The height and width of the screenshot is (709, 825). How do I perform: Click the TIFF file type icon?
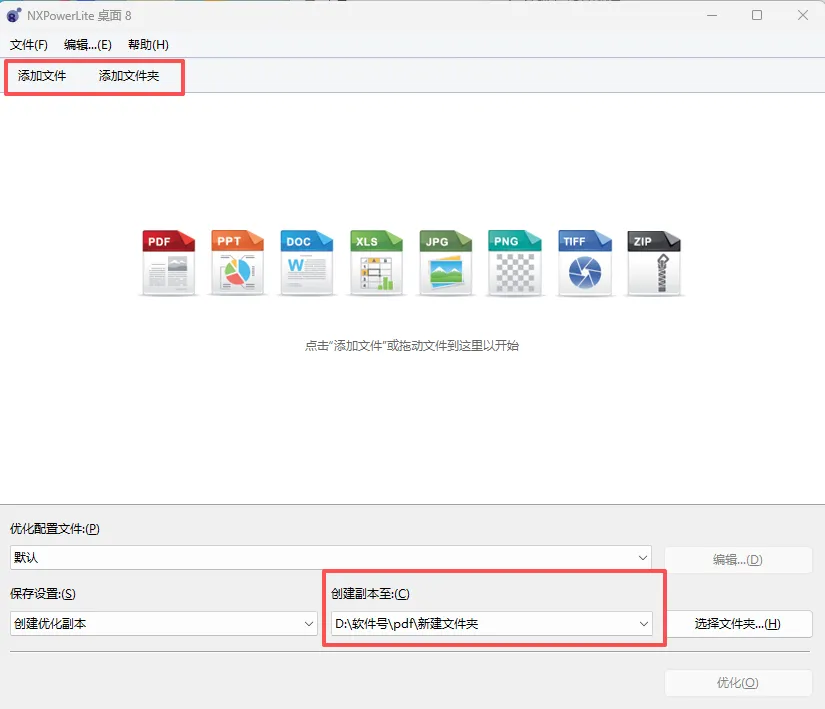585,262
